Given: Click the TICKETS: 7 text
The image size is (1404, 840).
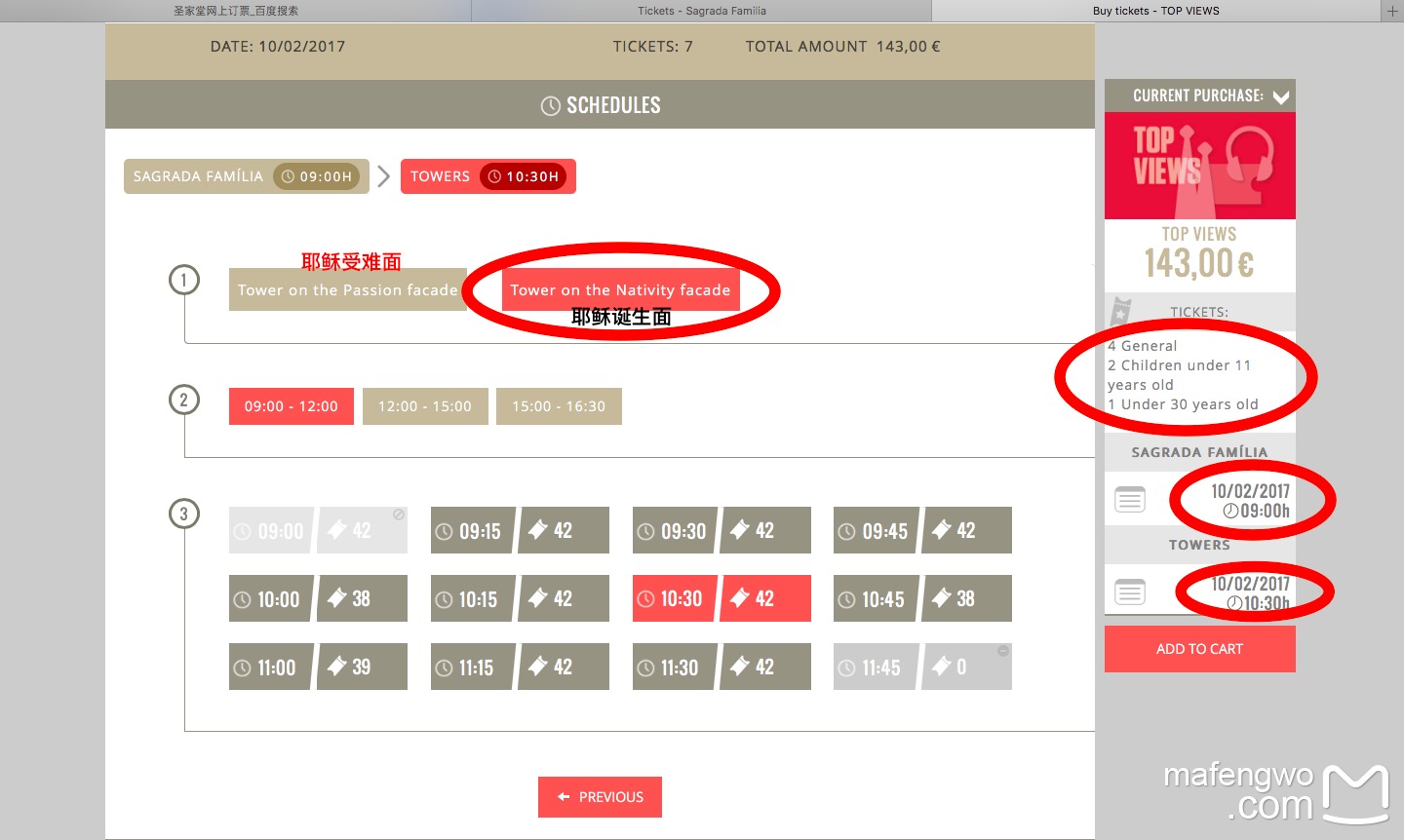Looking at the screenshot, I should tap(653, 46).
